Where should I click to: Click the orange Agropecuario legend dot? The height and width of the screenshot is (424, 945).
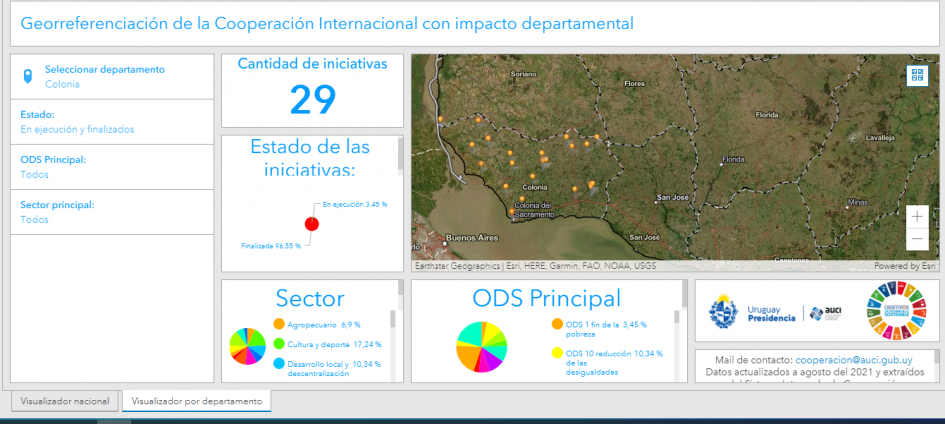point(278,324)
